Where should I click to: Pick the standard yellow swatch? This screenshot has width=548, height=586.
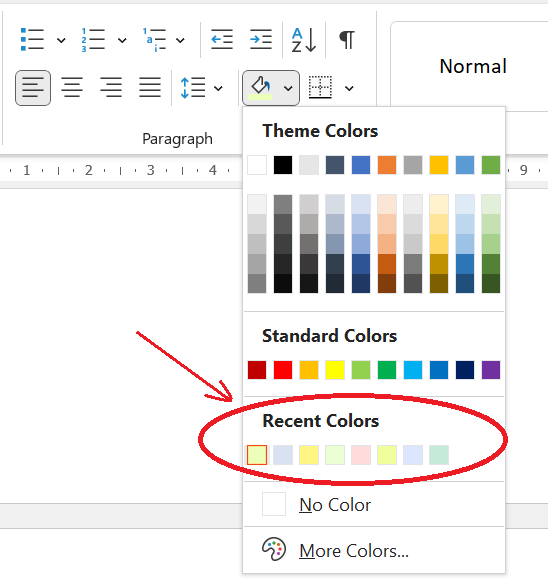point(335,370)
